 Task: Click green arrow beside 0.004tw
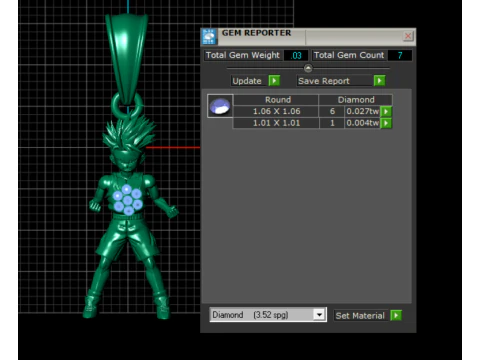pyautogui.click(x=386, y=123)
